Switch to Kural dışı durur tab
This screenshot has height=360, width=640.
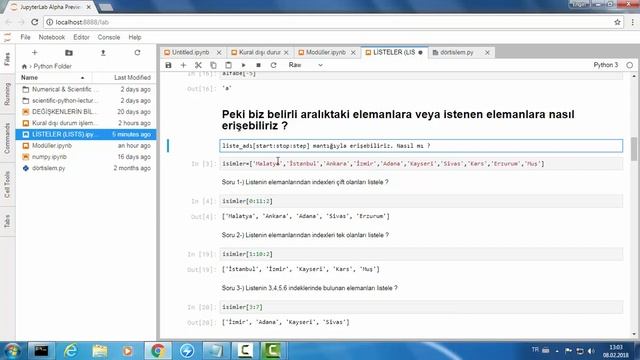[260, 52]
